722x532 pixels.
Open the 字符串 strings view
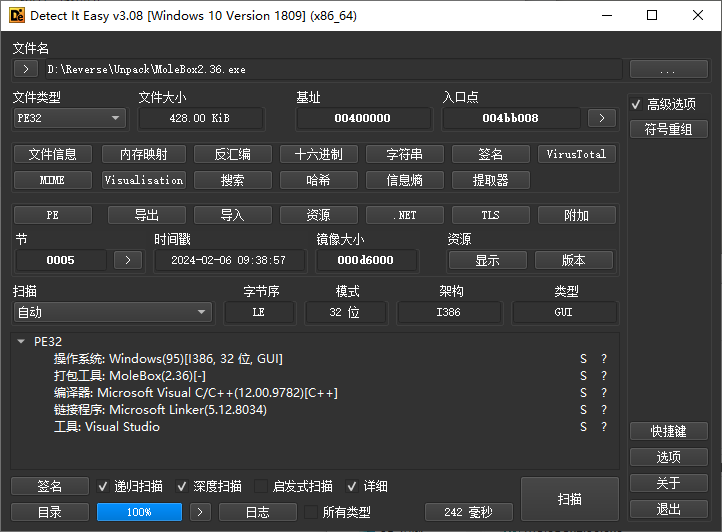coord(405,154)
